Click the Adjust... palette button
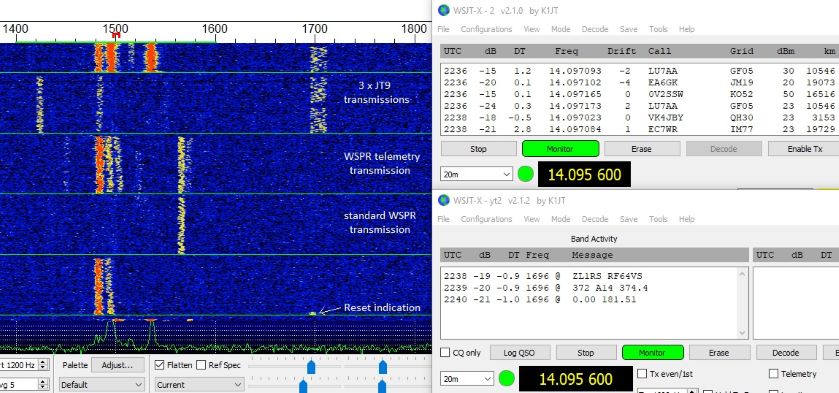This screenshot has height=393, width=839. (x=117, y=365)
